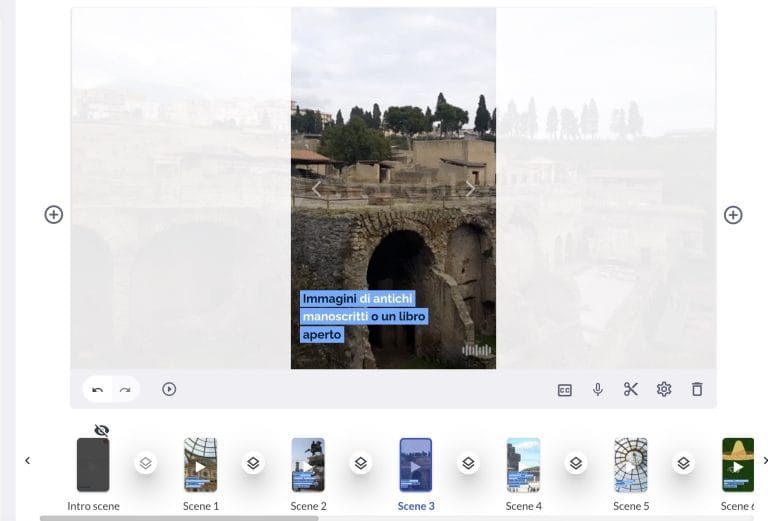Image resolution: width=768 pixels, height=521 pixels.
Task: Toggle Intro scene visibility eye icon
Action: coord(101,430)
